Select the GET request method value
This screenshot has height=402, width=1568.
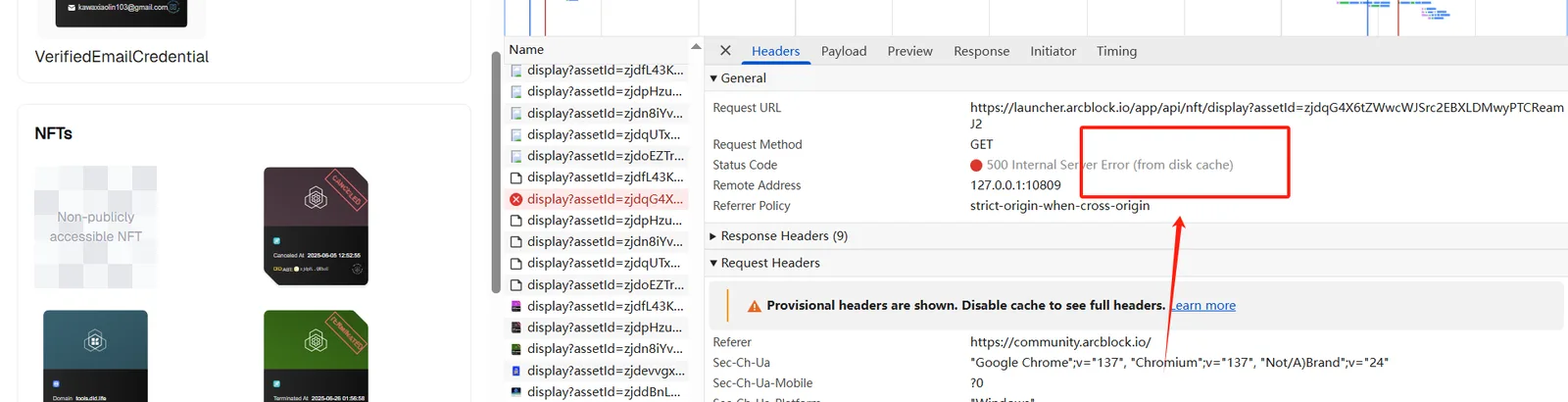click(981, 144)
